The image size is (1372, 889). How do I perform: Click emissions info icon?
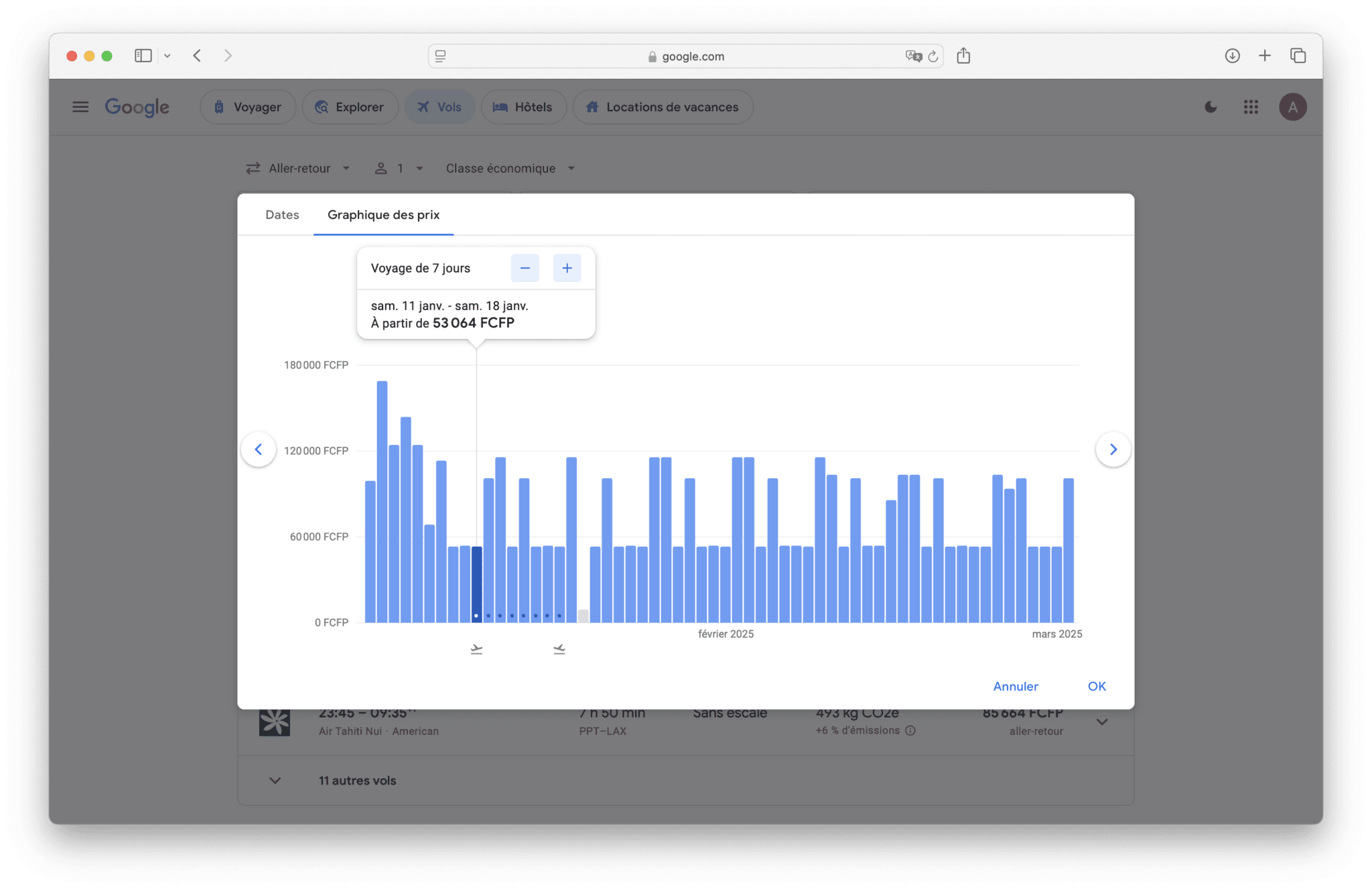[910, 731]
